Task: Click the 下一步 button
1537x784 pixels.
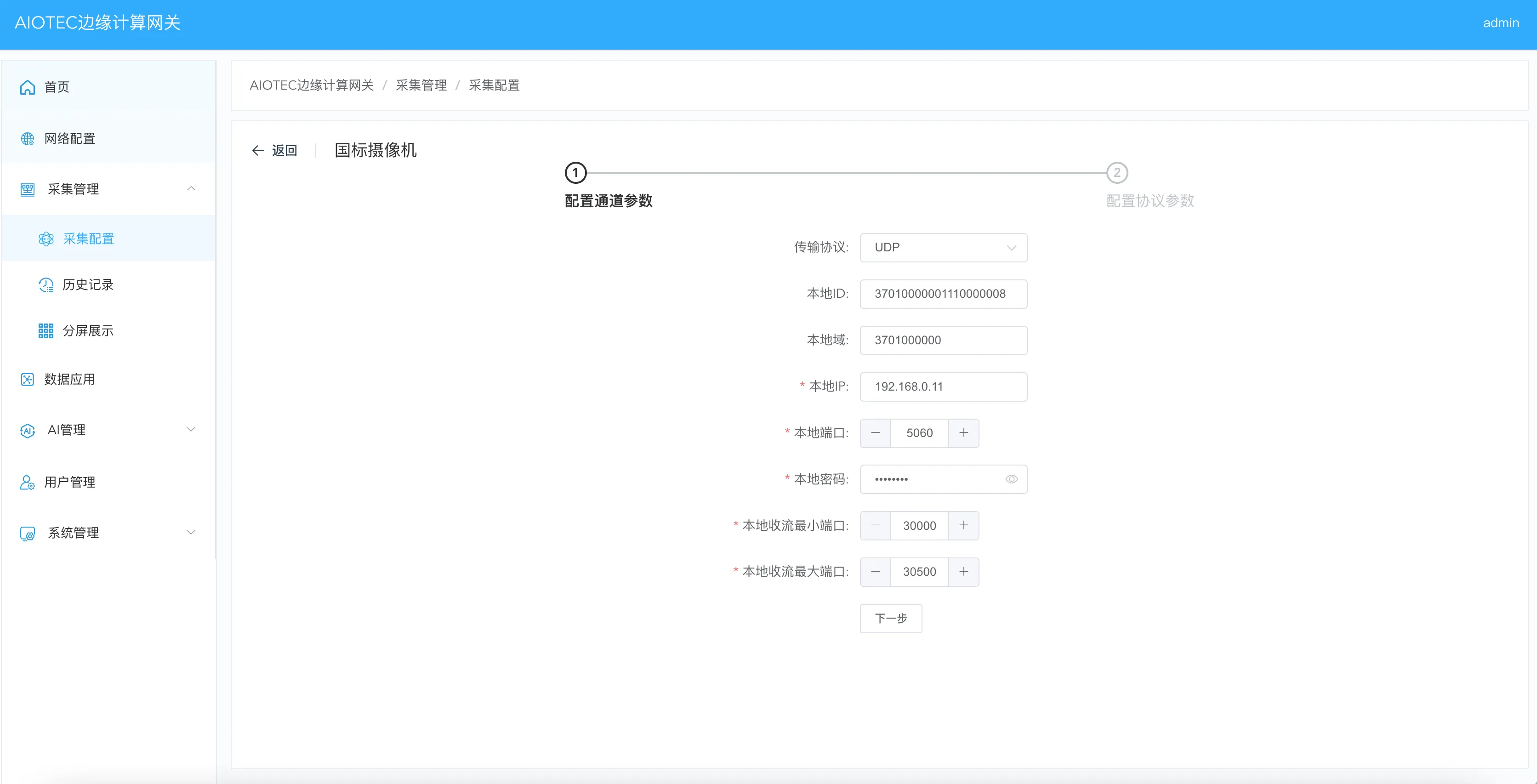Action: pyautogui.click(x=891, y=619)
